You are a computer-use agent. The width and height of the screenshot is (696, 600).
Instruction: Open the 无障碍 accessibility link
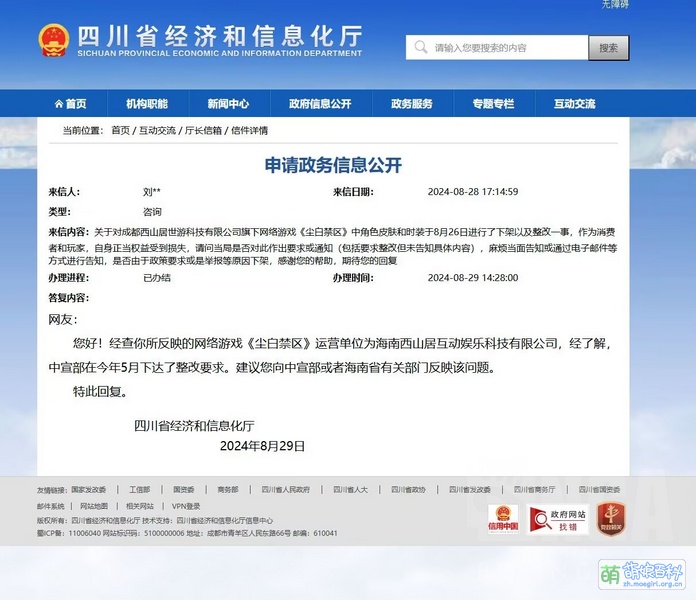point(615,4)
